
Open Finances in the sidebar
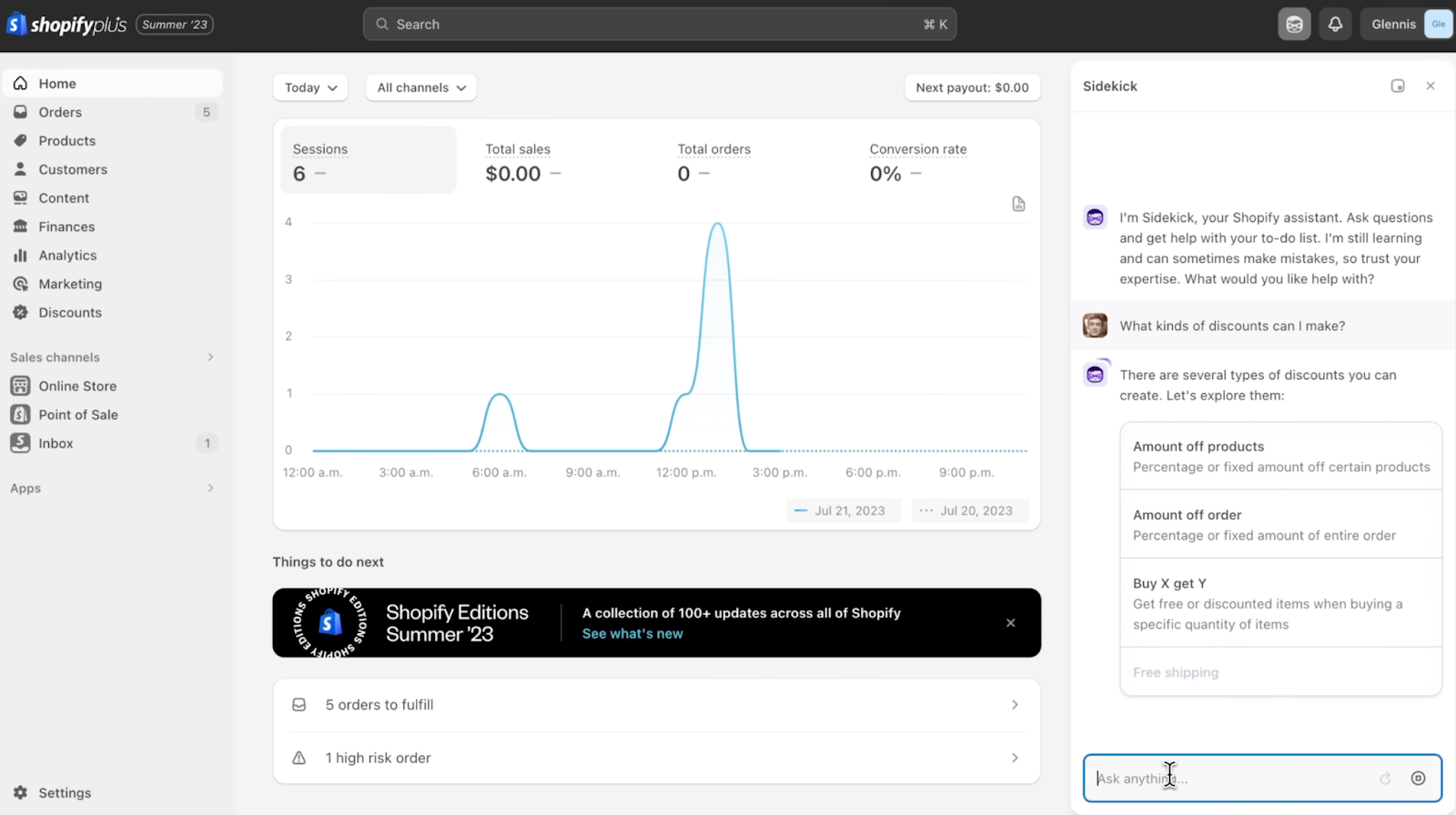[113, 226]
